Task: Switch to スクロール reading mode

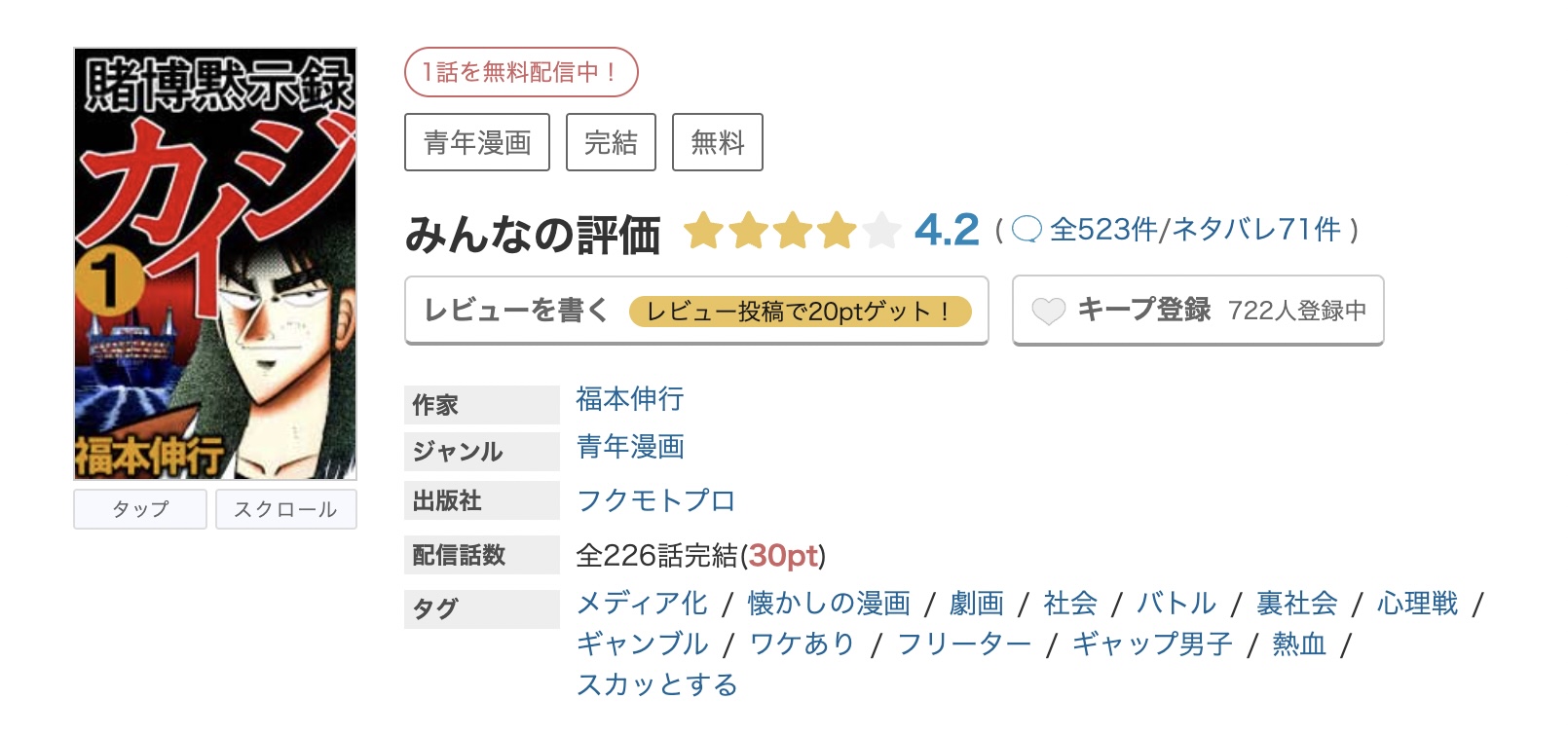Action: pos(286,509)
